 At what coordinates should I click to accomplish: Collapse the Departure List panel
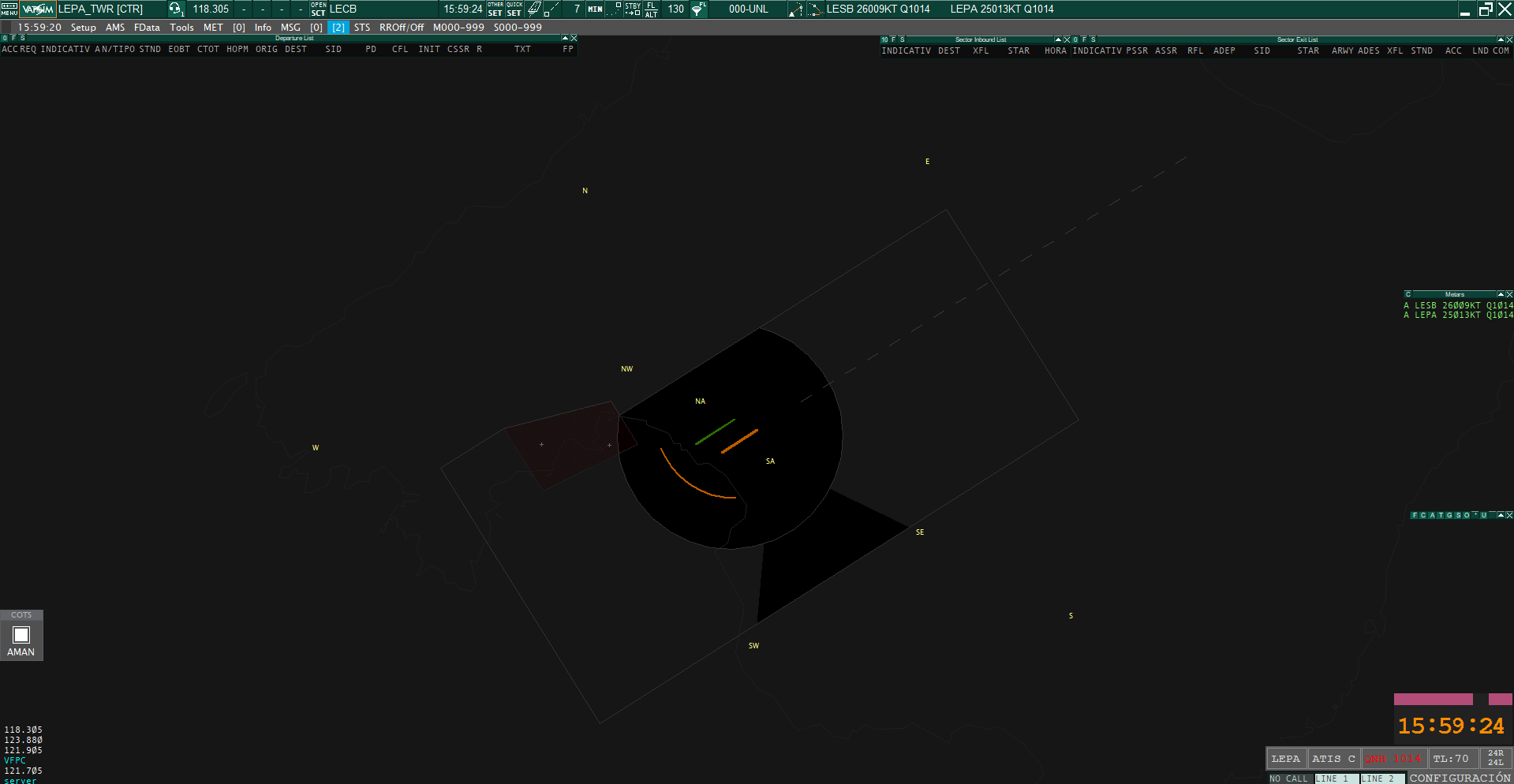(565, 38)
